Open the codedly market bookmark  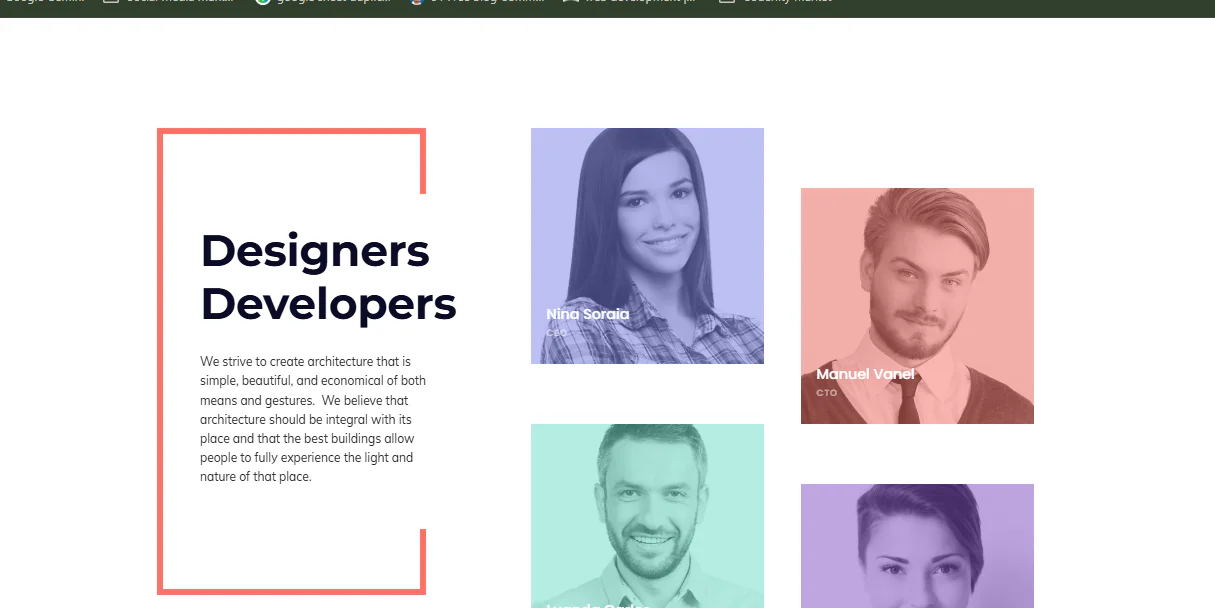point(790,2)
